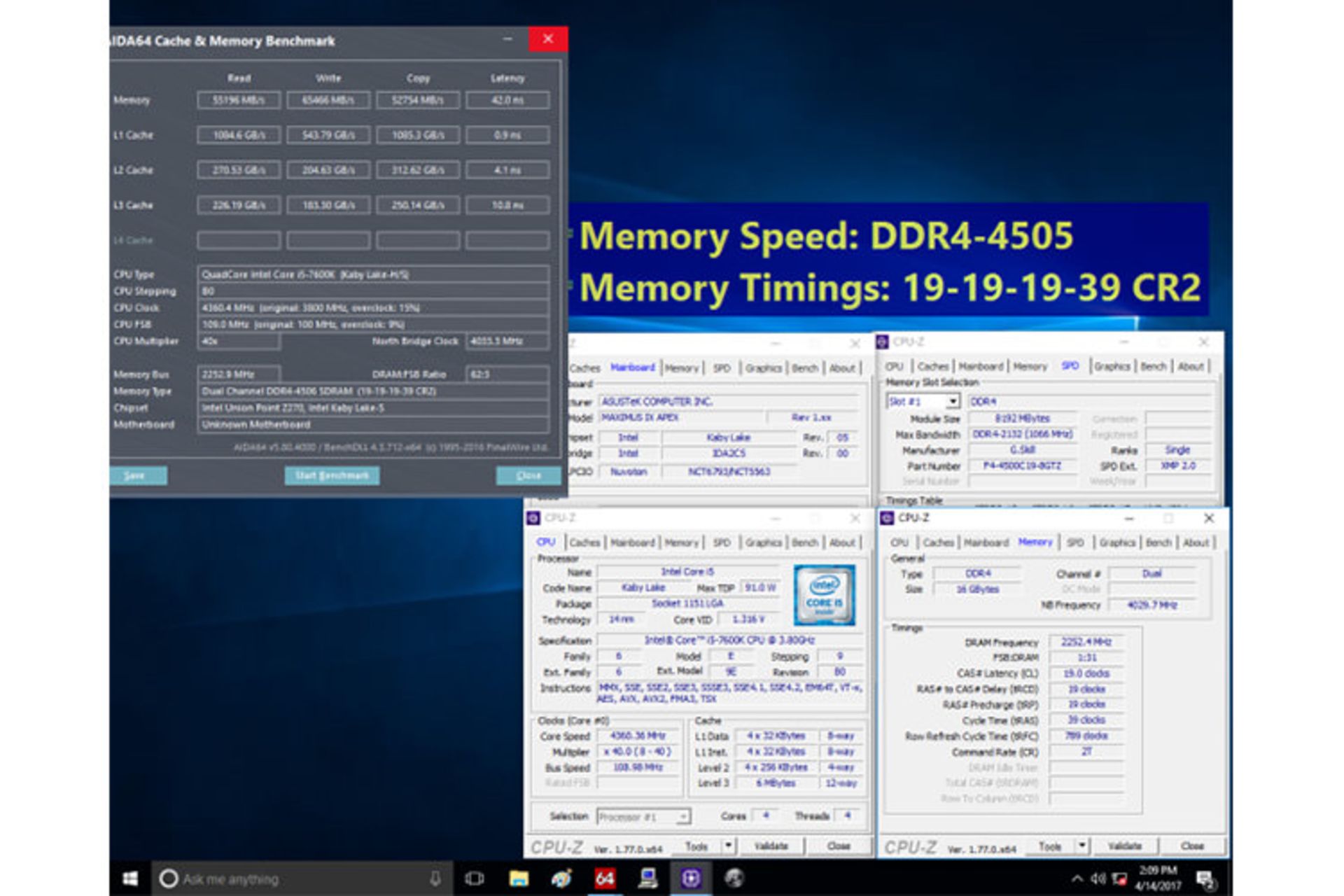
Task: Show hidden system tray icons
Action: coord(1077,878)
